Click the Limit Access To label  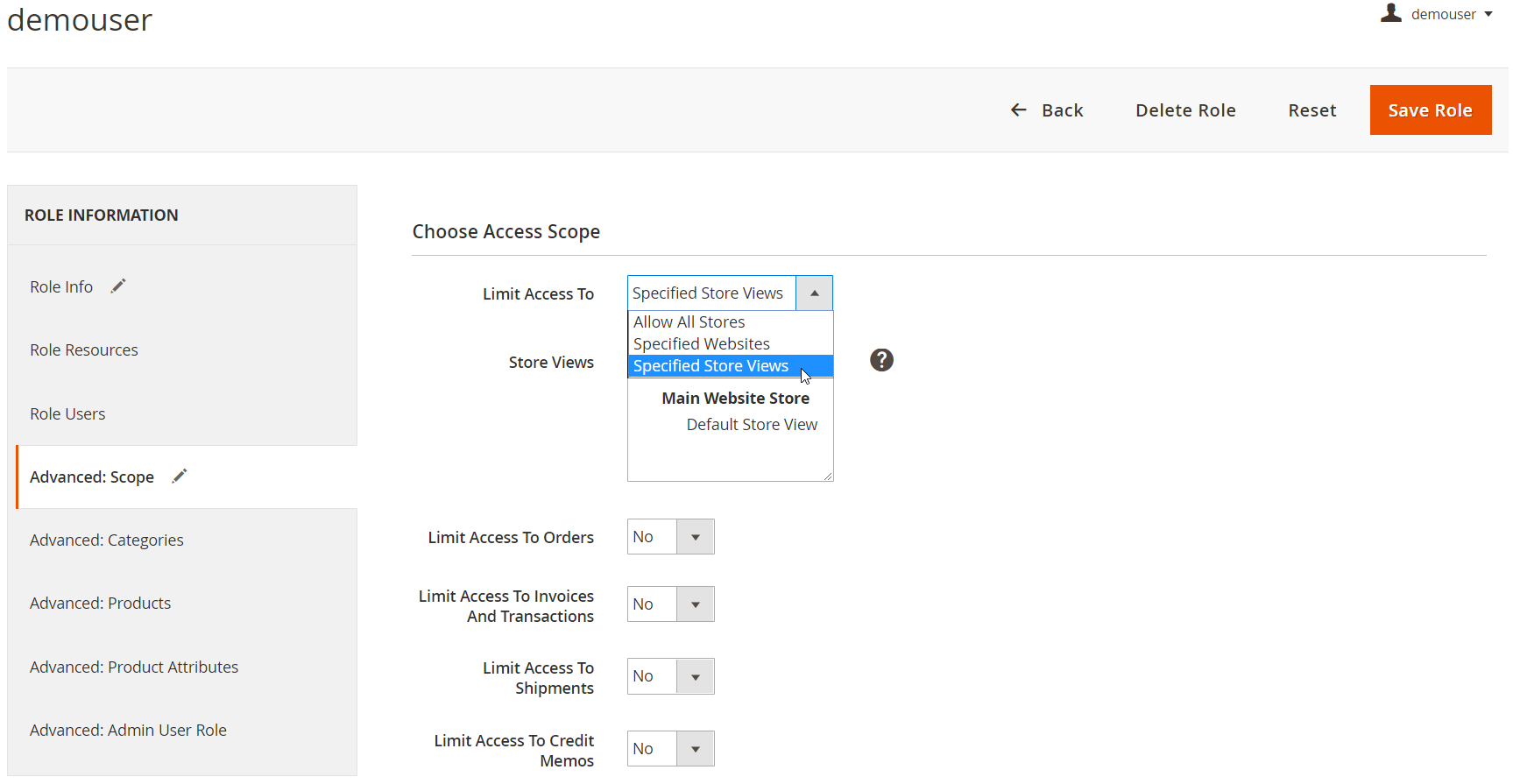538,294
